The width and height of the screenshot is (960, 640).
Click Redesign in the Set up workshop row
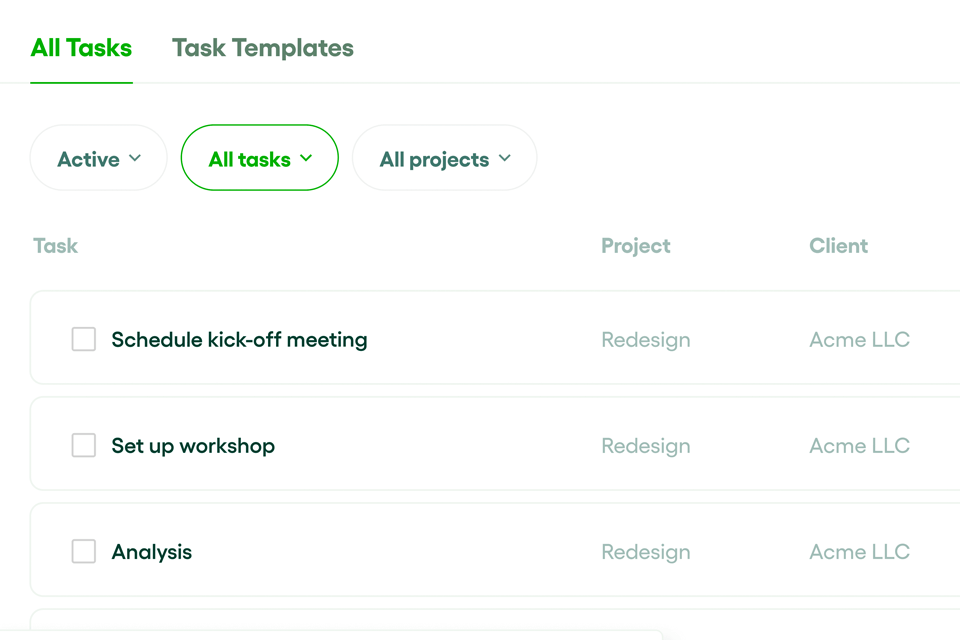click(645, 446)
